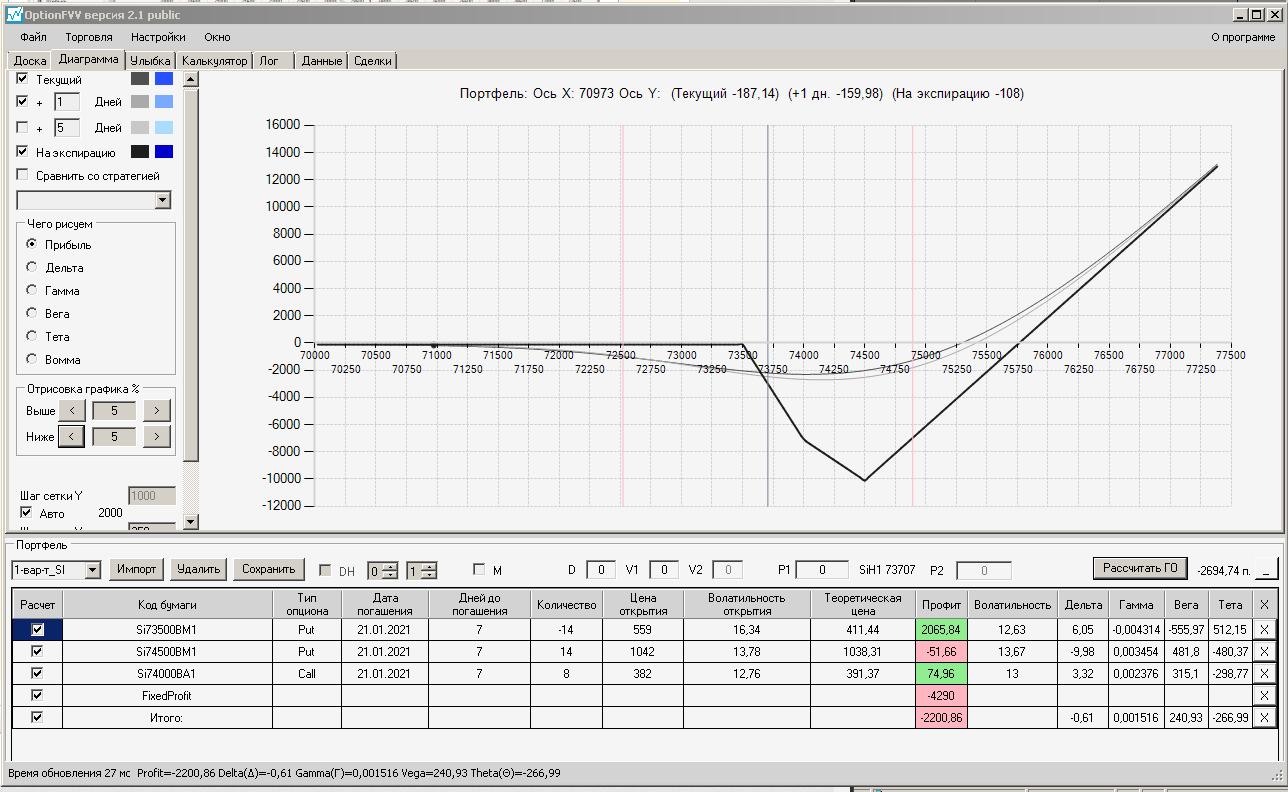The width and height of the screenshot is (1288, 792).
Task: Delete the Si73500BM1 row with its X button
Action: click(x=1264, y=629)
